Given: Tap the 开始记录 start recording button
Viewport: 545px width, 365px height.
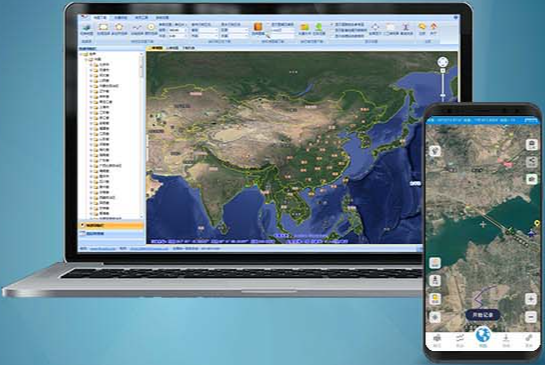Looking at the screenshot, I should click(x=482, y=315).
